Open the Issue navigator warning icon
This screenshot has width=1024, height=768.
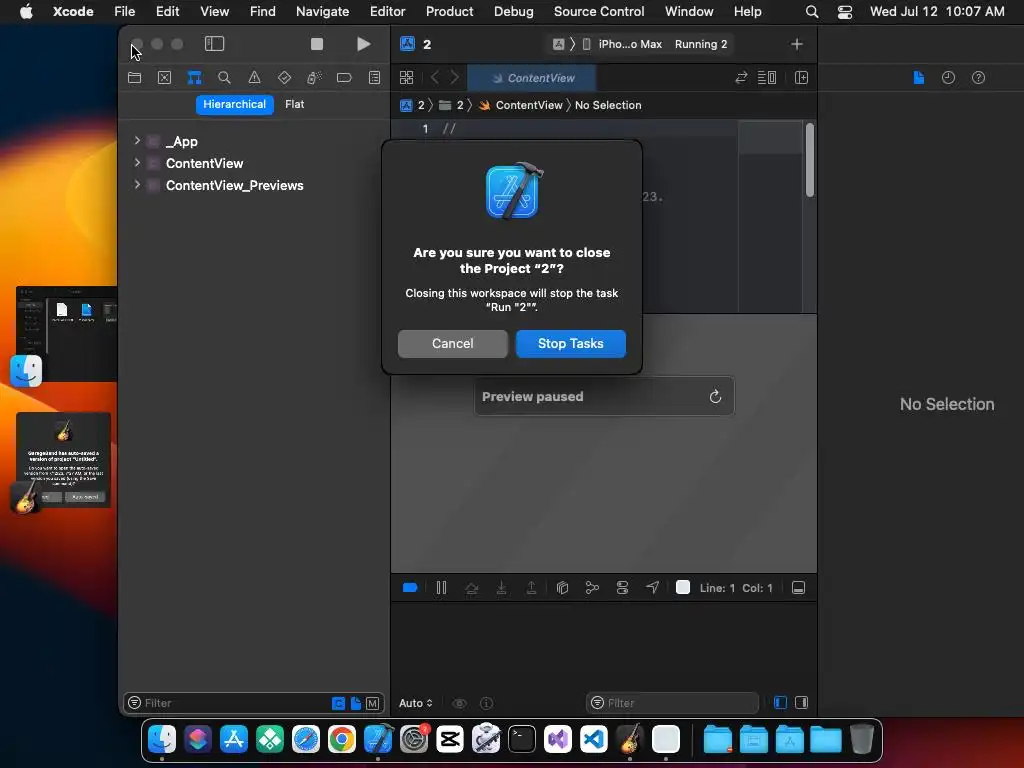(x=254, y=78)
